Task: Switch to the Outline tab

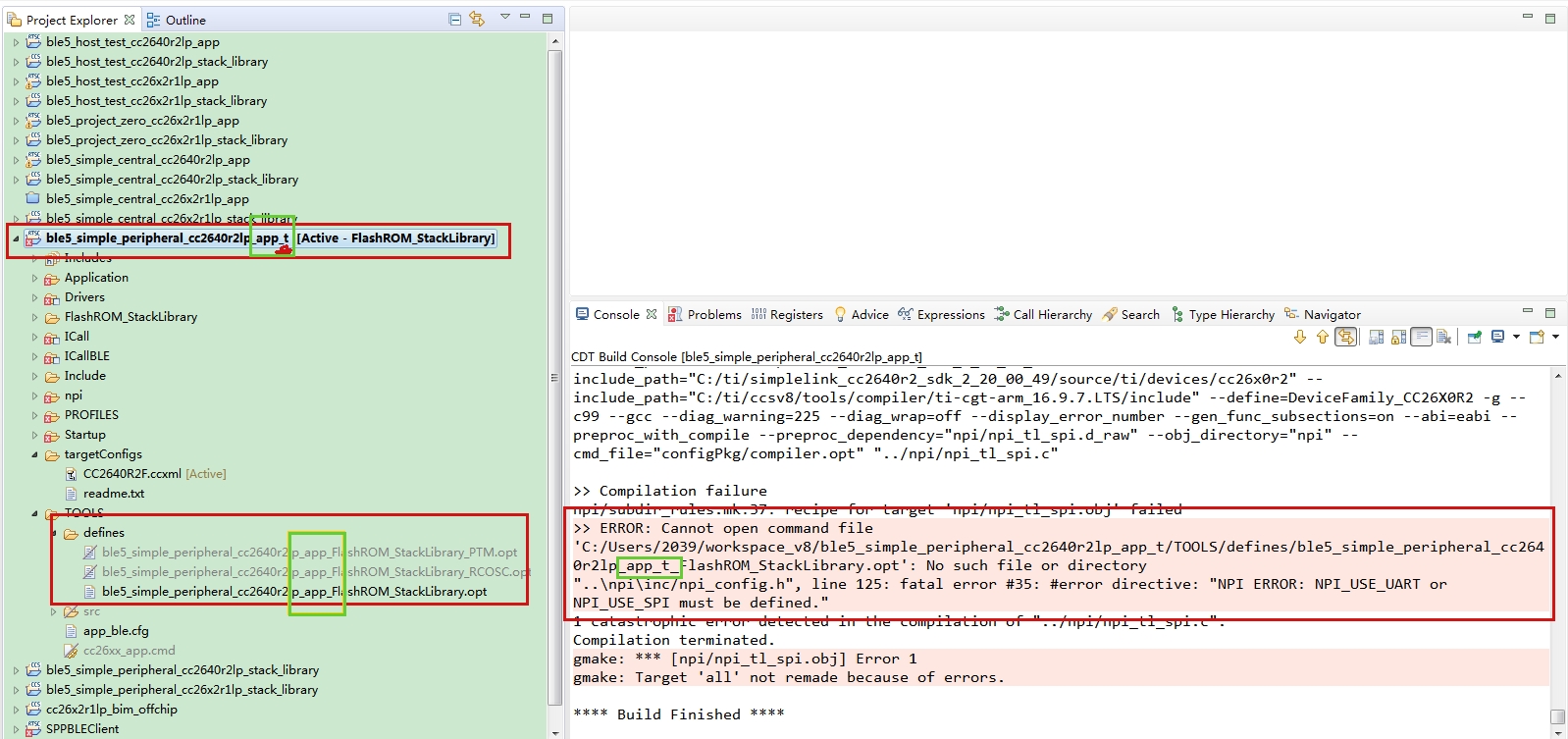Action: 177,20
